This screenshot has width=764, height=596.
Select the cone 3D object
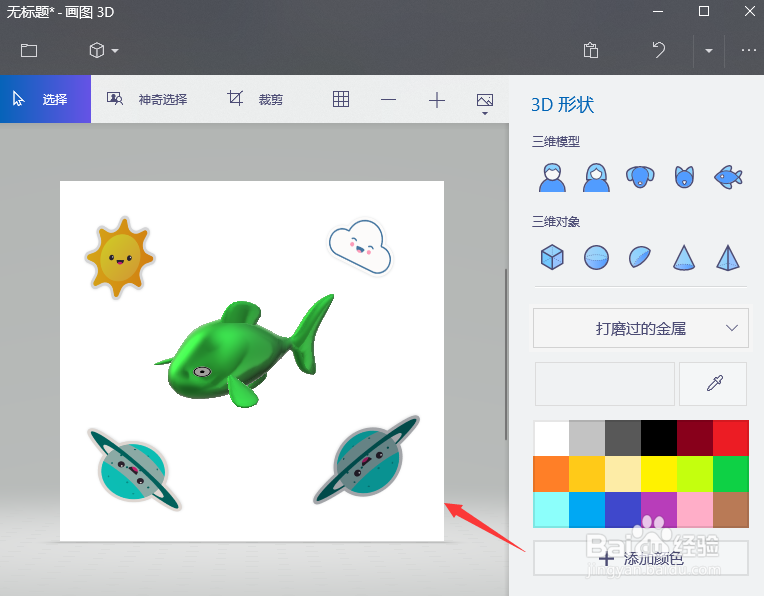pos(684,257)
